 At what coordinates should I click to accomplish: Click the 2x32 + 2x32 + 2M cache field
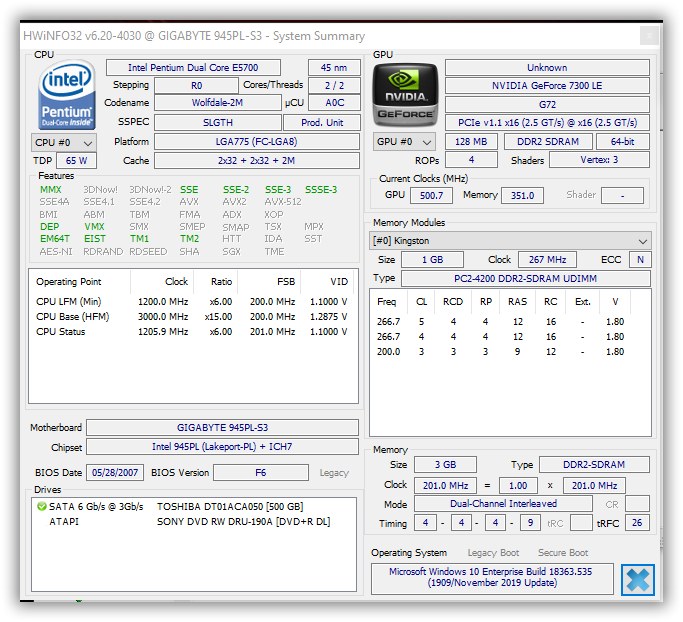pyautogui.click(x=257, y=160)
